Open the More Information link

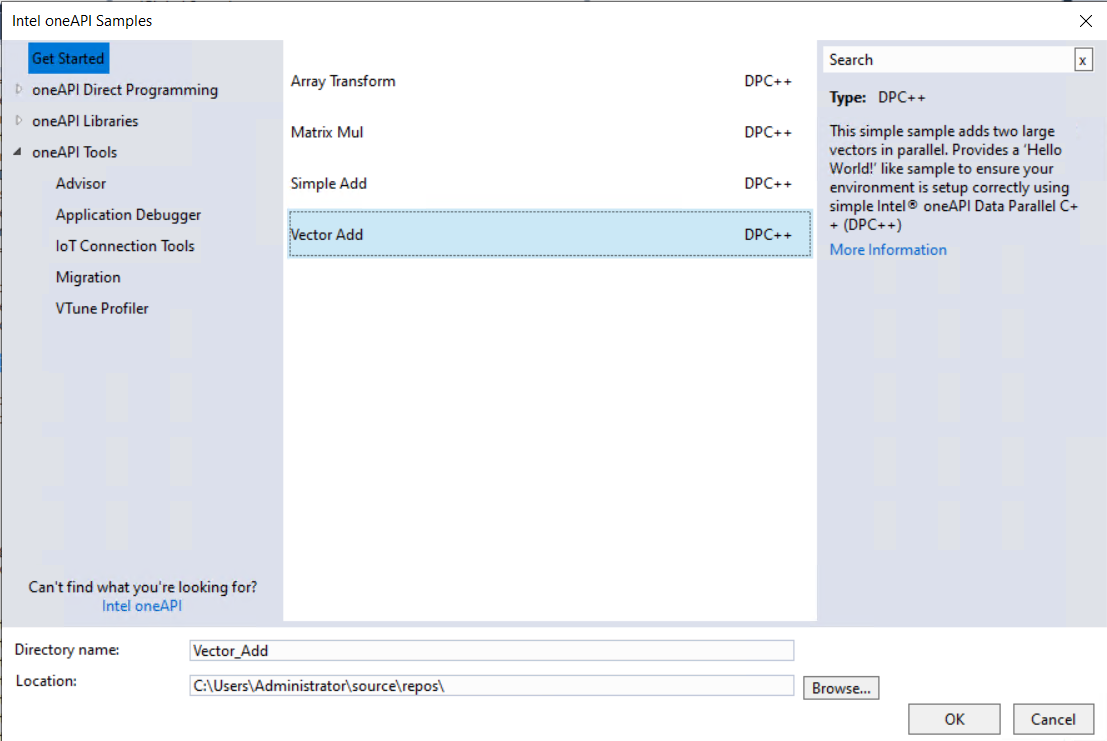click(887, 250)
